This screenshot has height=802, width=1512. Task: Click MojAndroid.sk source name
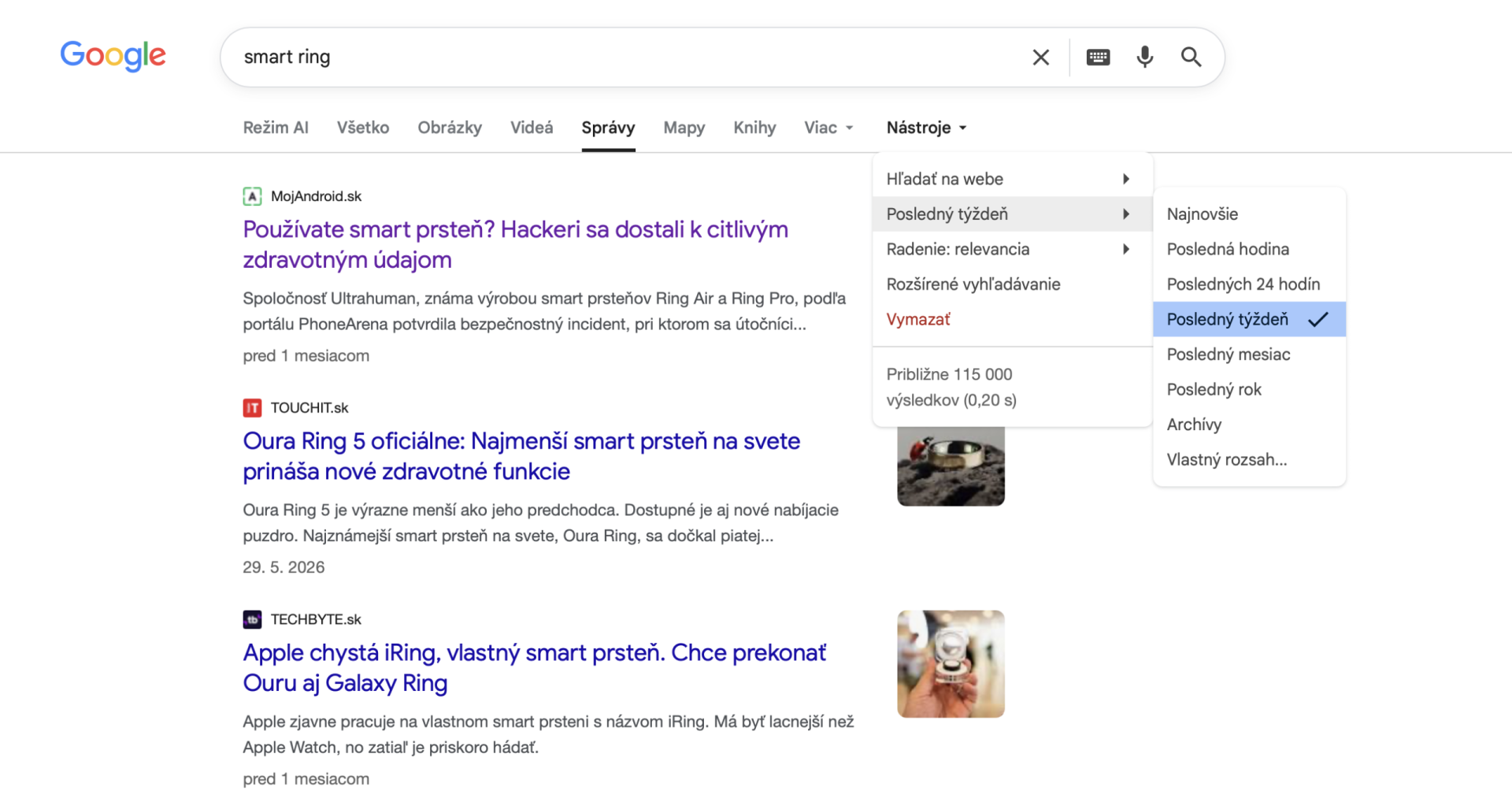pyautogui.click(x=316, y=196)
